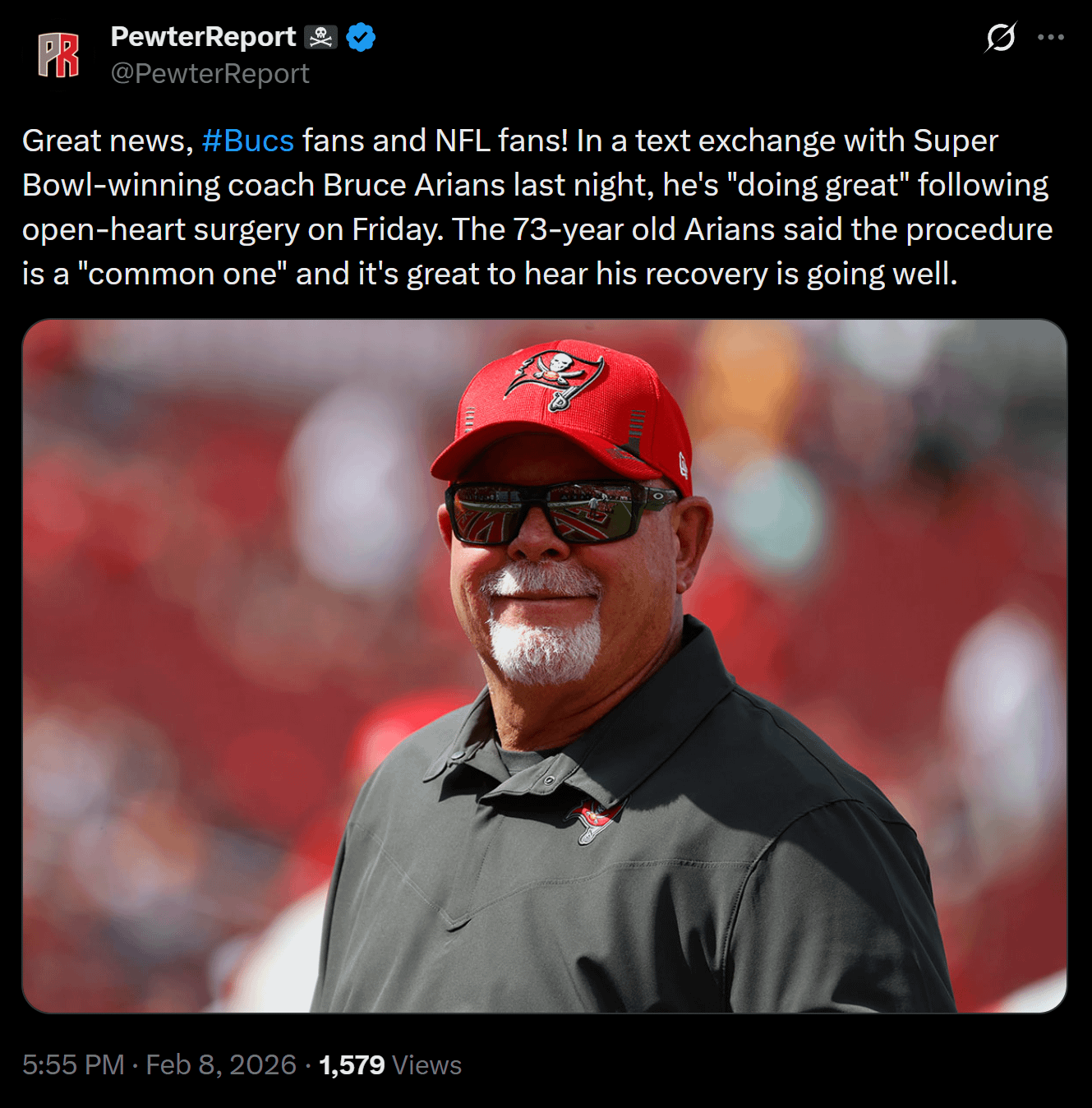Click the blue verified checkmark badge
Image resolution: width=1092 pixels, height=1108 pixels.
[x=361, y=37]
